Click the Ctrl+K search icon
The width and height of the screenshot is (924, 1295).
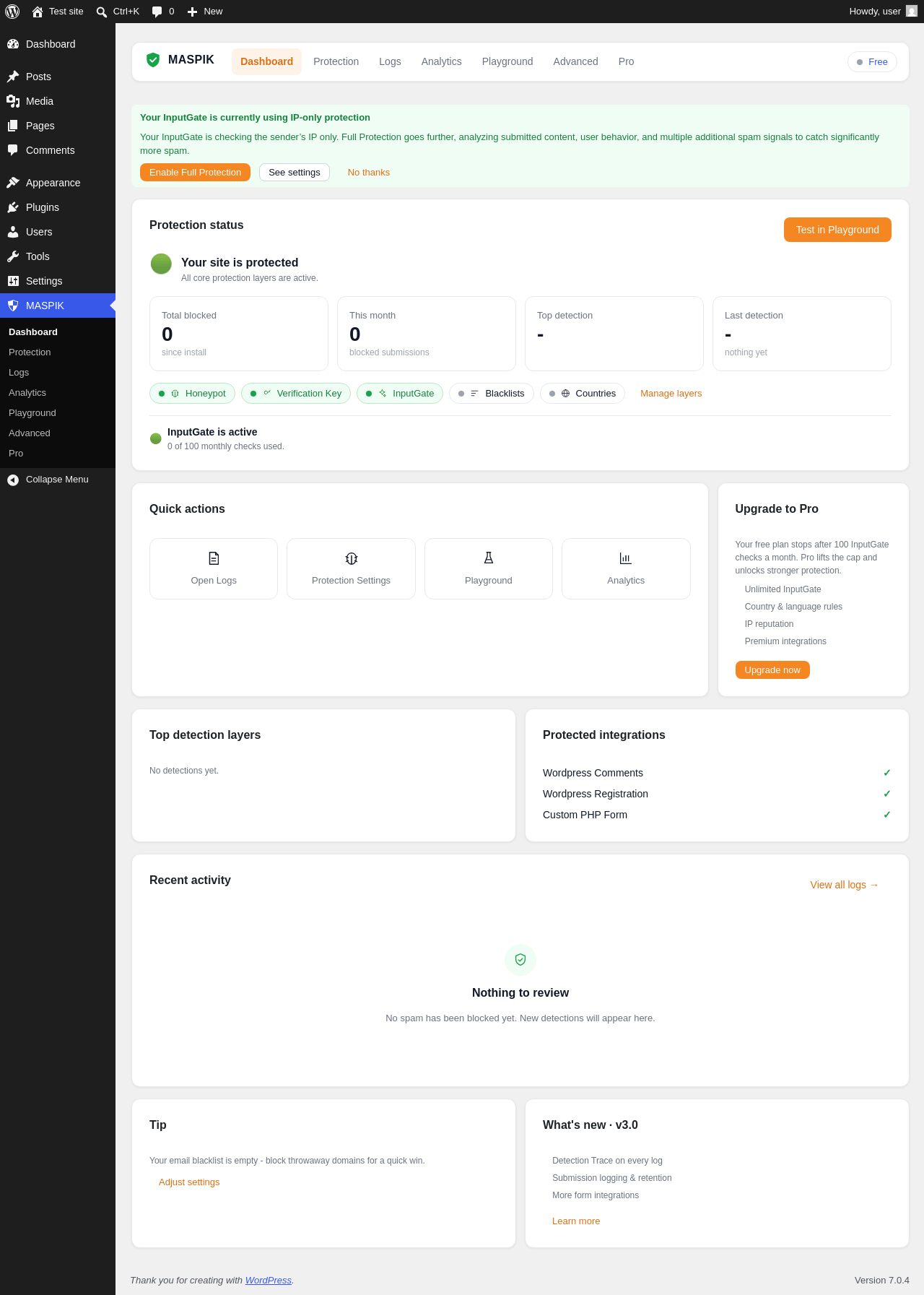[x=102, y=12]
